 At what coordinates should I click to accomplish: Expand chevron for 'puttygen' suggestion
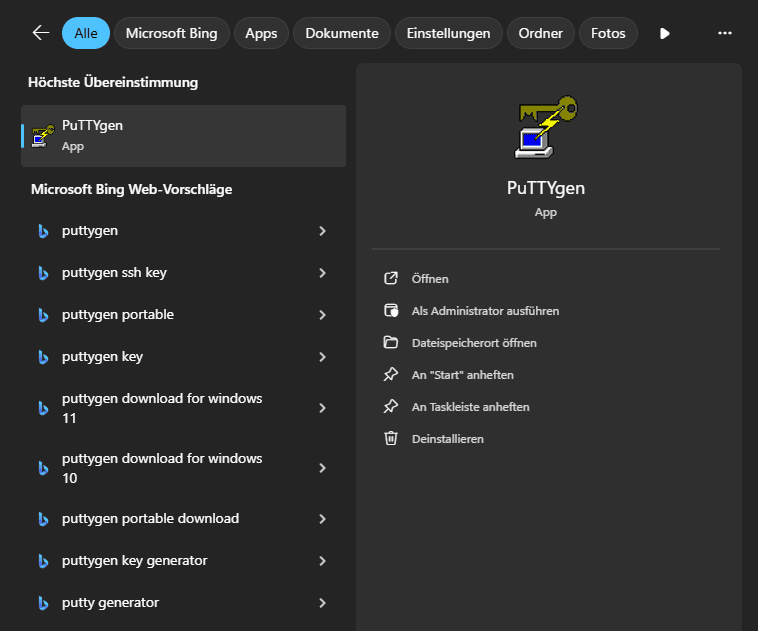coord(322,231)
